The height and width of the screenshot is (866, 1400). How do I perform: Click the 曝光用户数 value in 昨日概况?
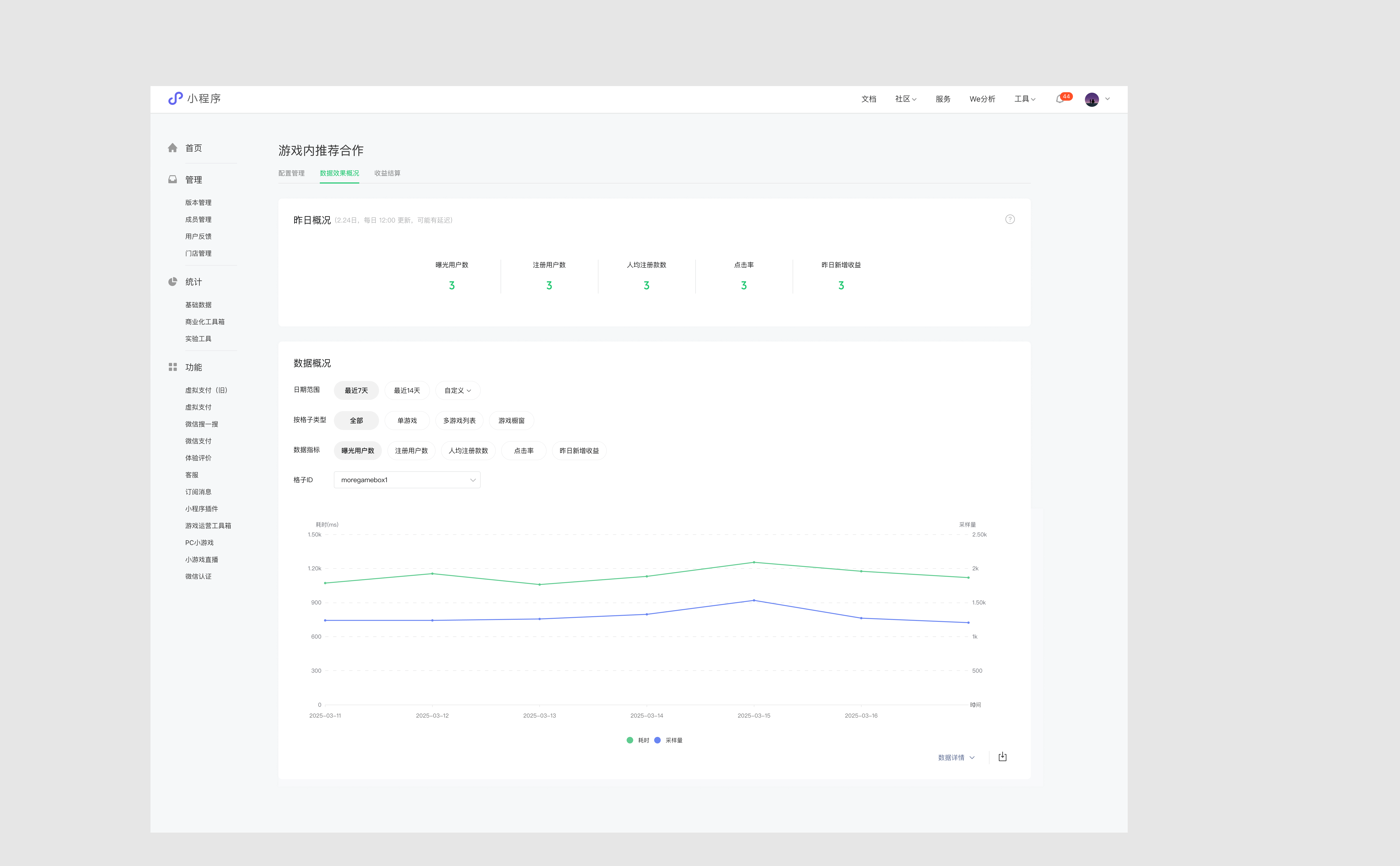pyautogui.click(x=452, y=285)
